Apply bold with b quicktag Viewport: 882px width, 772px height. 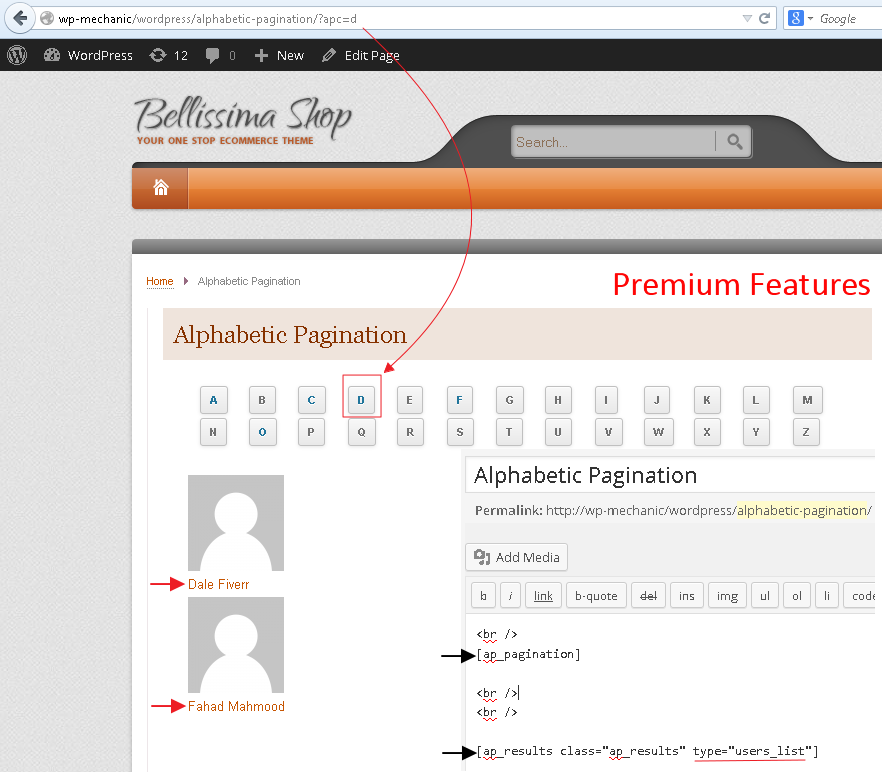coord(483,596)
